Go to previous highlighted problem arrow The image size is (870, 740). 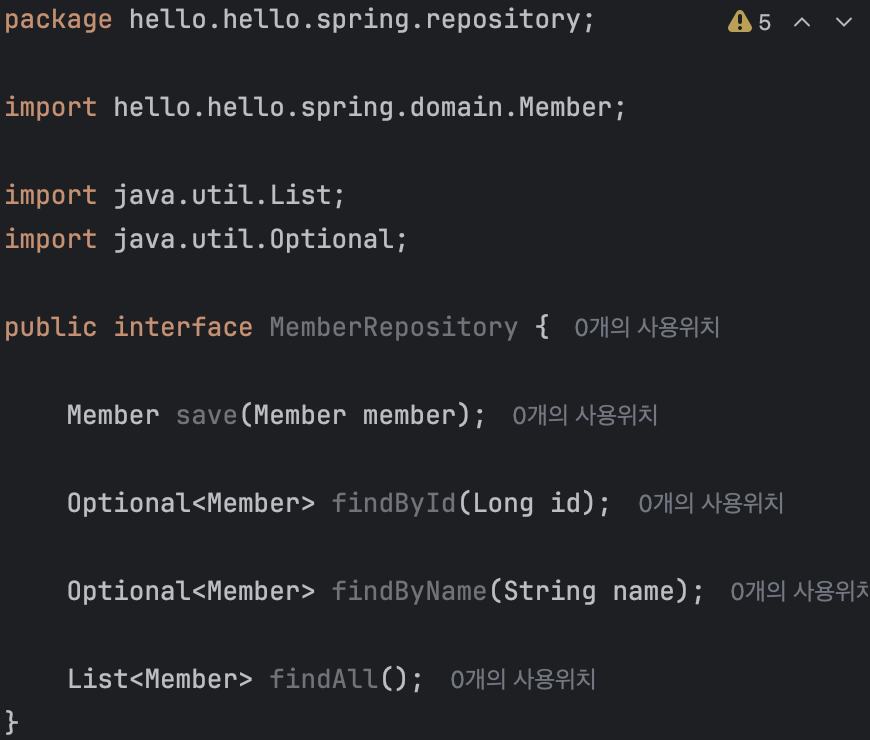tap(802, 22)
